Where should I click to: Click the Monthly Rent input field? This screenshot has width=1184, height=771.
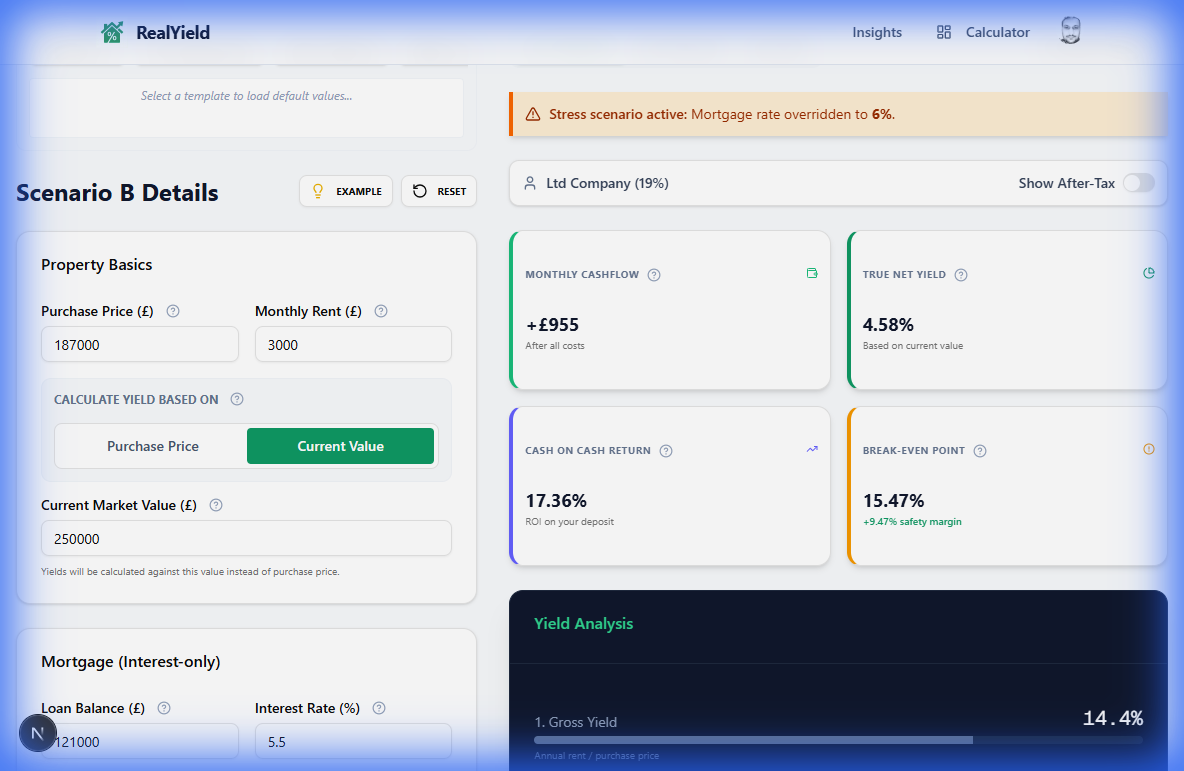click(x=353, y=344)
